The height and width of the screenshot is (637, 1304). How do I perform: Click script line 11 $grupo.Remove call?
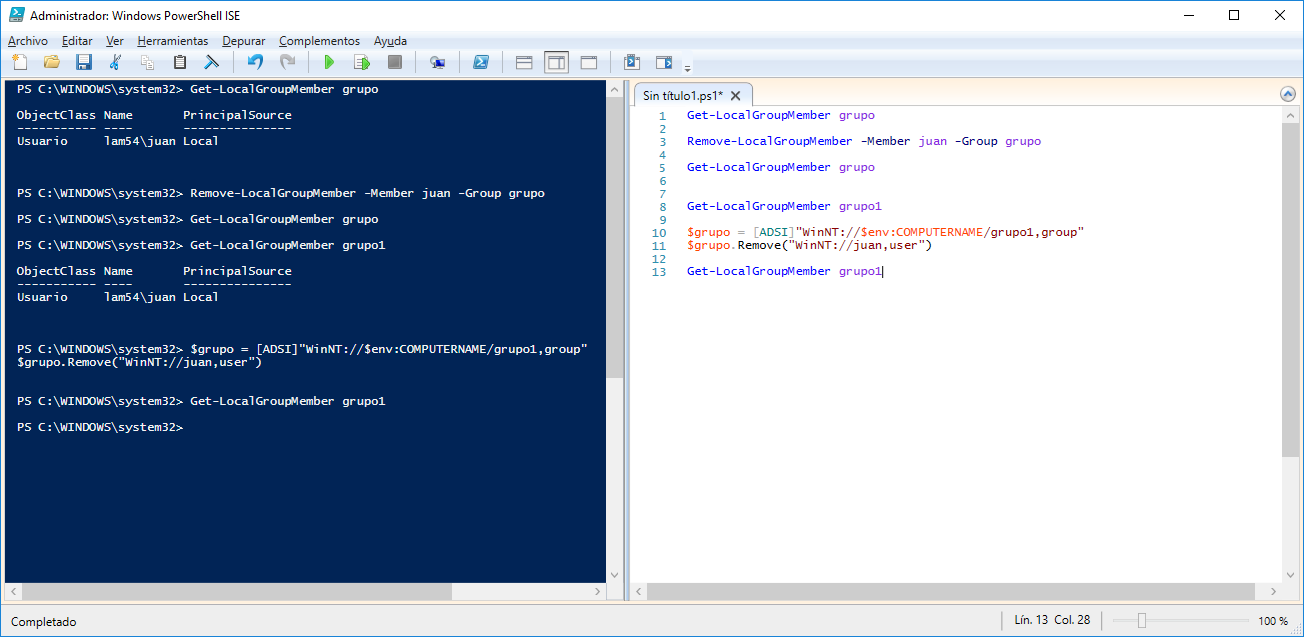[809, 245]
